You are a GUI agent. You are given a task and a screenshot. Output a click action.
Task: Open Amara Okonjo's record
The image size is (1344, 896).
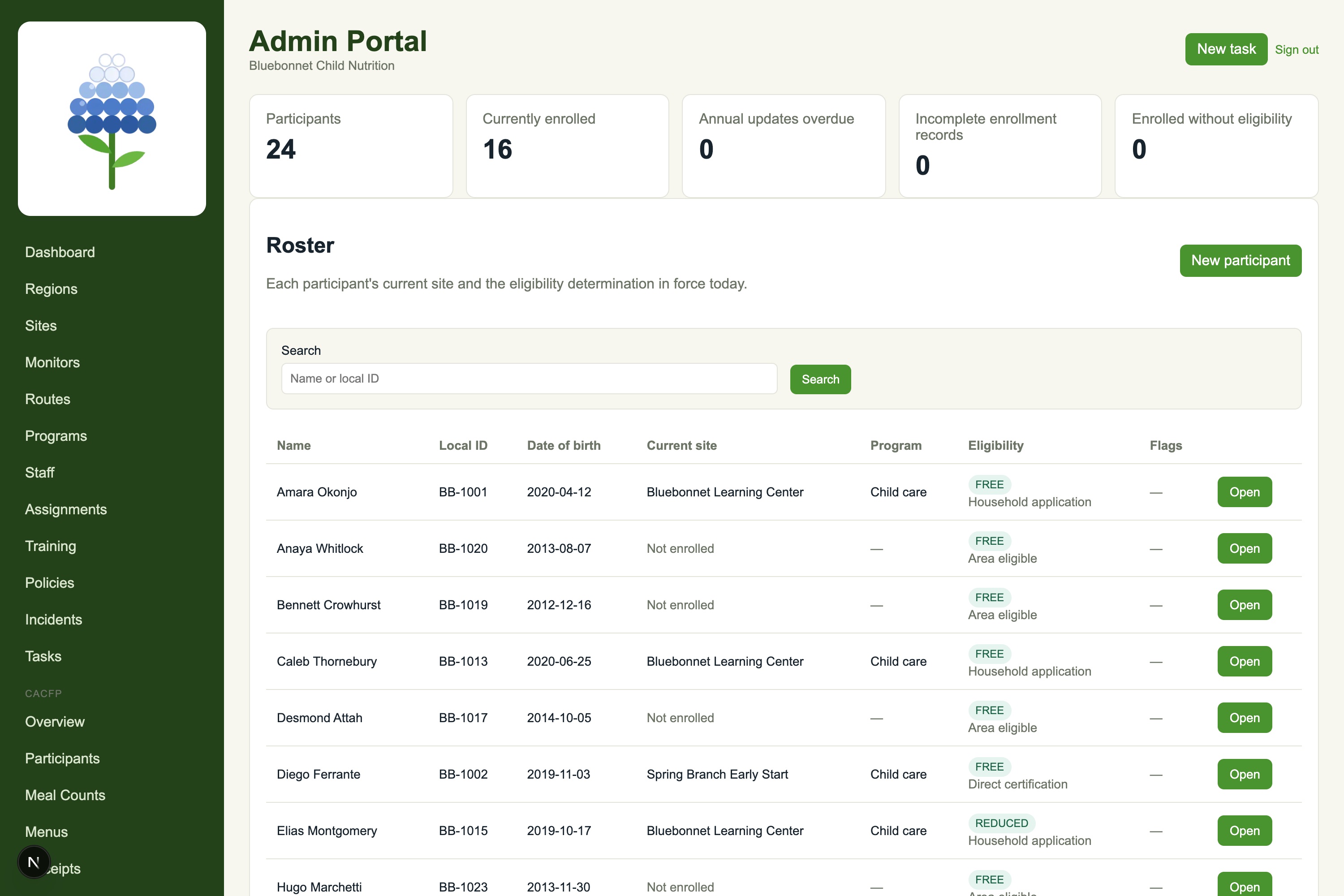point(1245,492)
